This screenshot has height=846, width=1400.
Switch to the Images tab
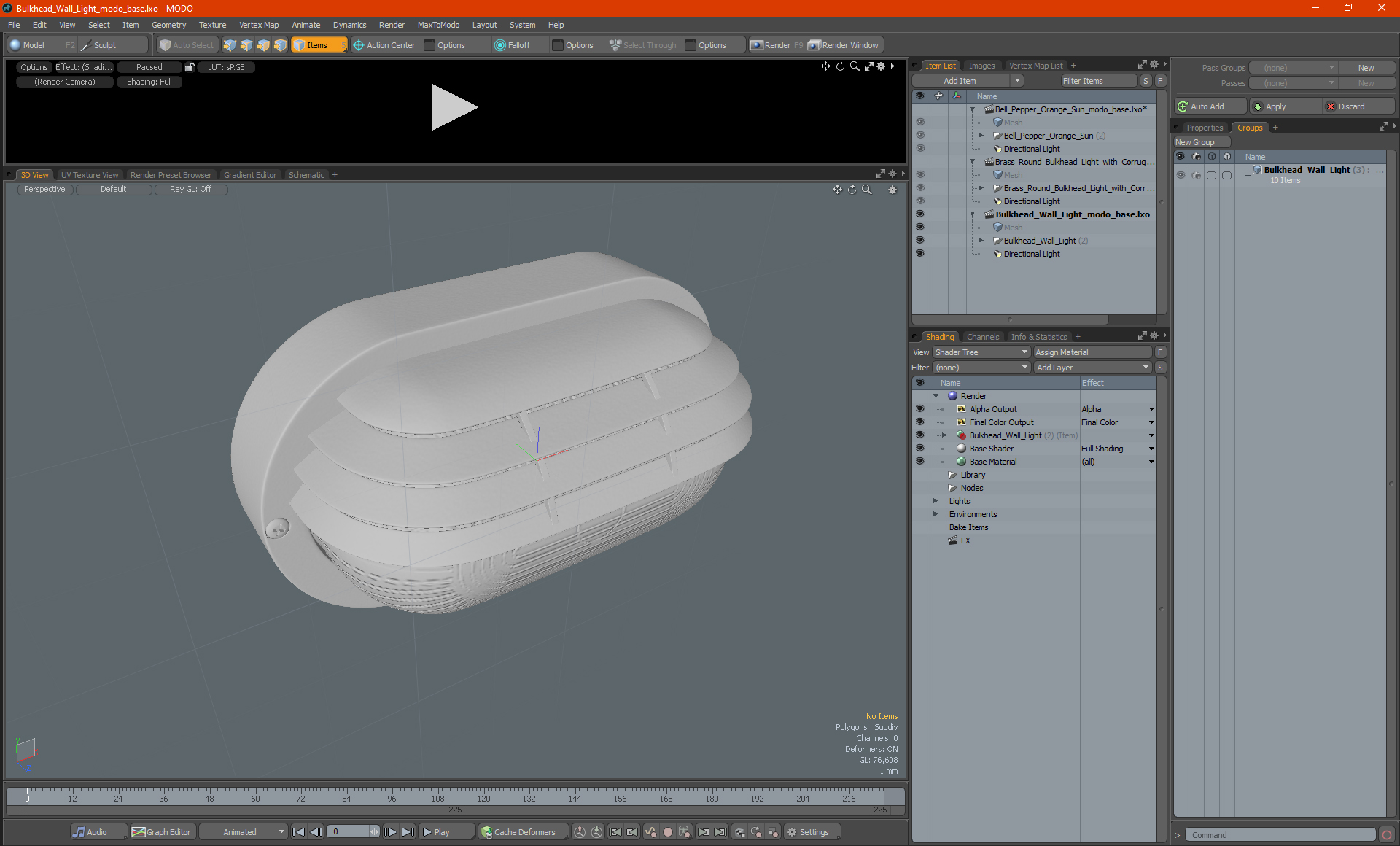coord(981,66)
